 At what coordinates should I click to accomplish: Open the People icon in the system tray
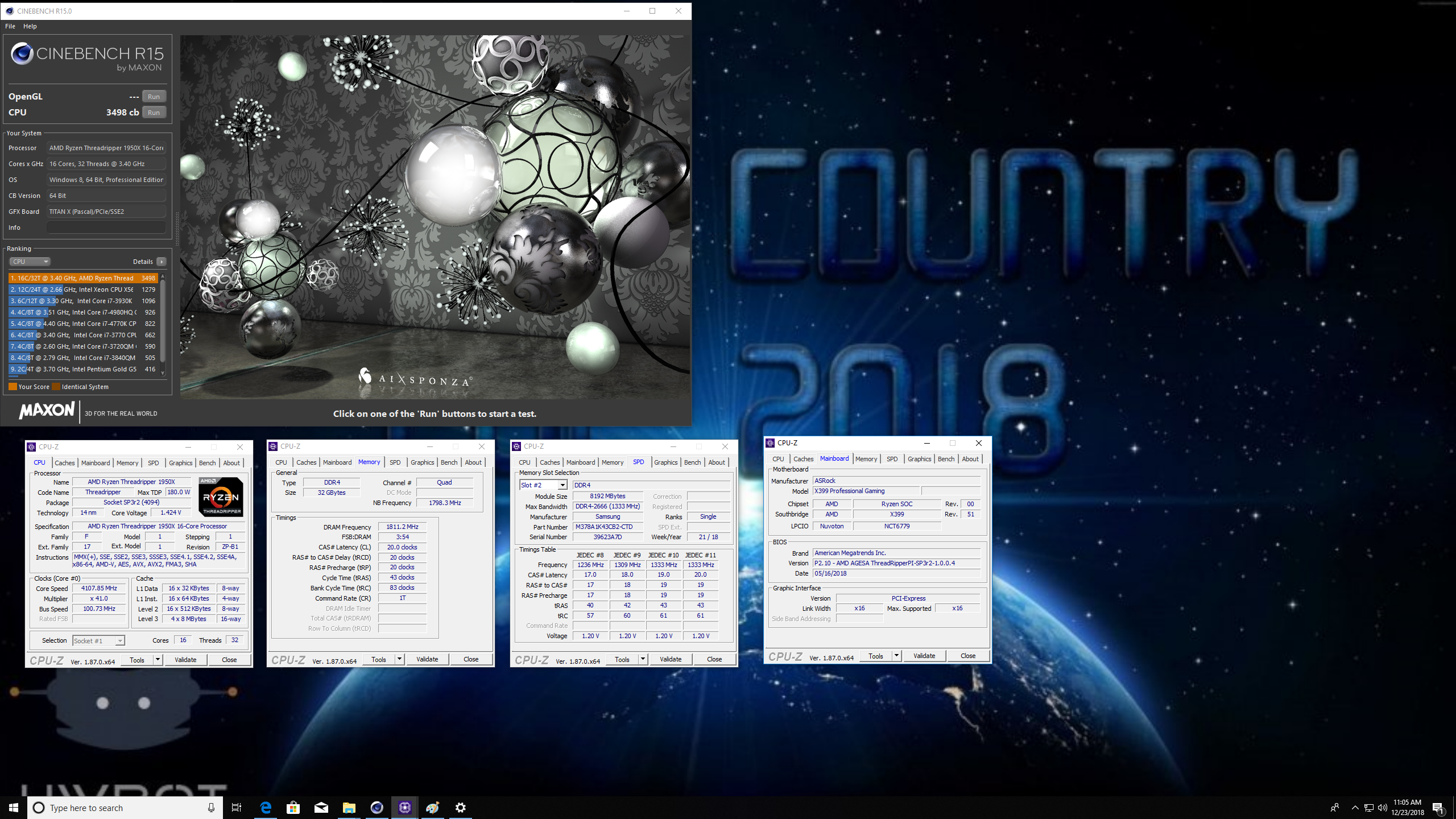click(x=1335, y=808)
